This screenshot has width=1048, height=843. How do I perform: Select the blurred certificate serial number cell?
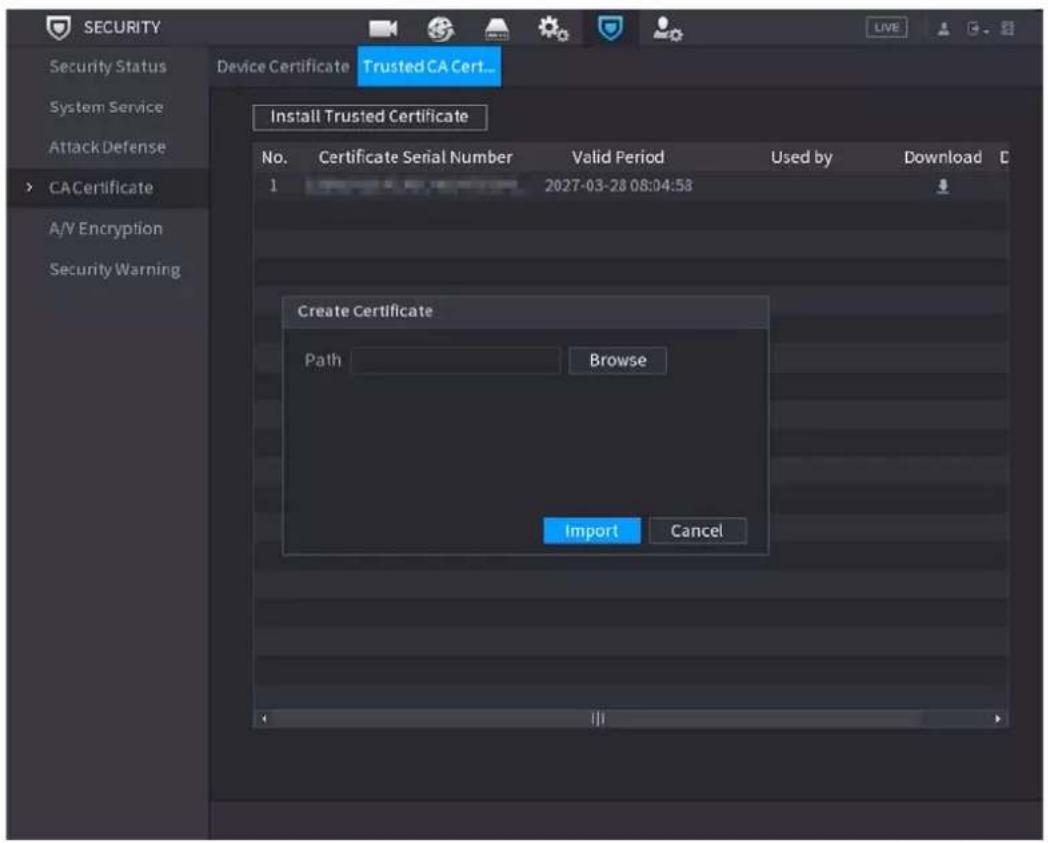[x=414, y=186]
